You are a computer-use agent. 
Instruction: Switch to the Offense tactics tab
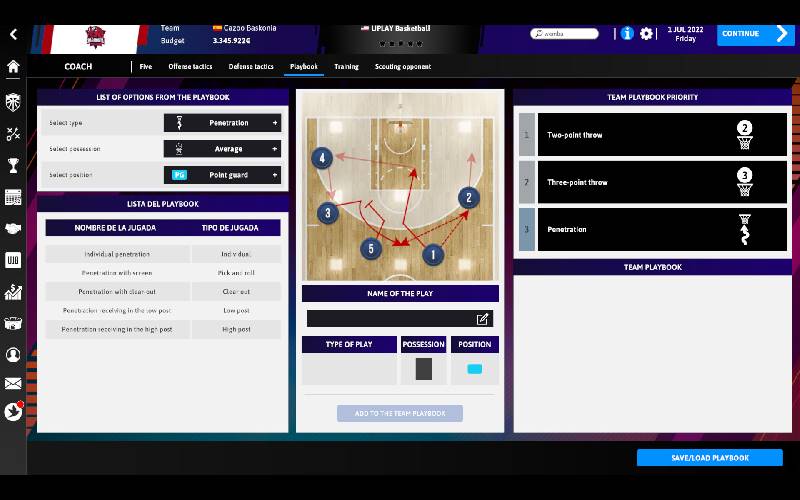pos(190,67)
